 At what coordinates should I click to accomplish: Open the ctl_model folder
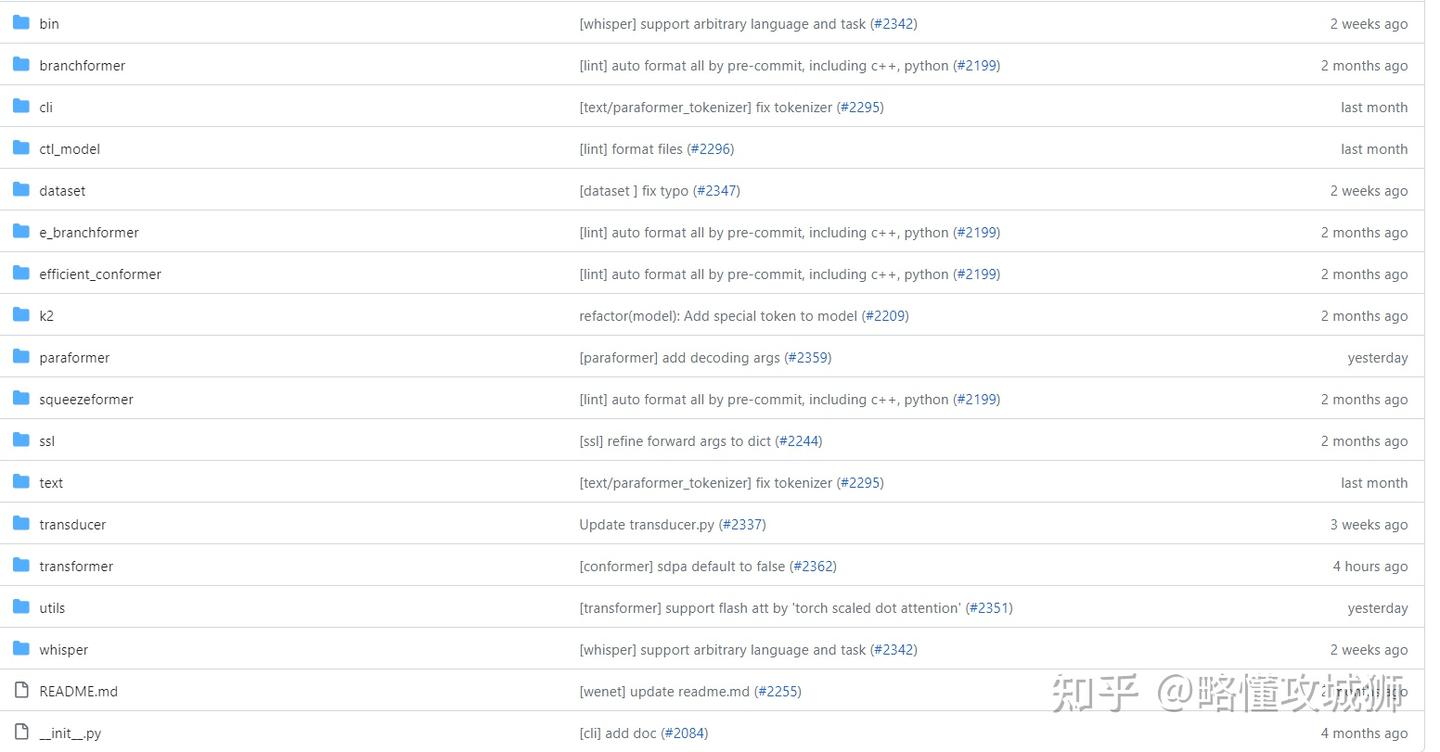pyautogui.click(x=69, y=149)
